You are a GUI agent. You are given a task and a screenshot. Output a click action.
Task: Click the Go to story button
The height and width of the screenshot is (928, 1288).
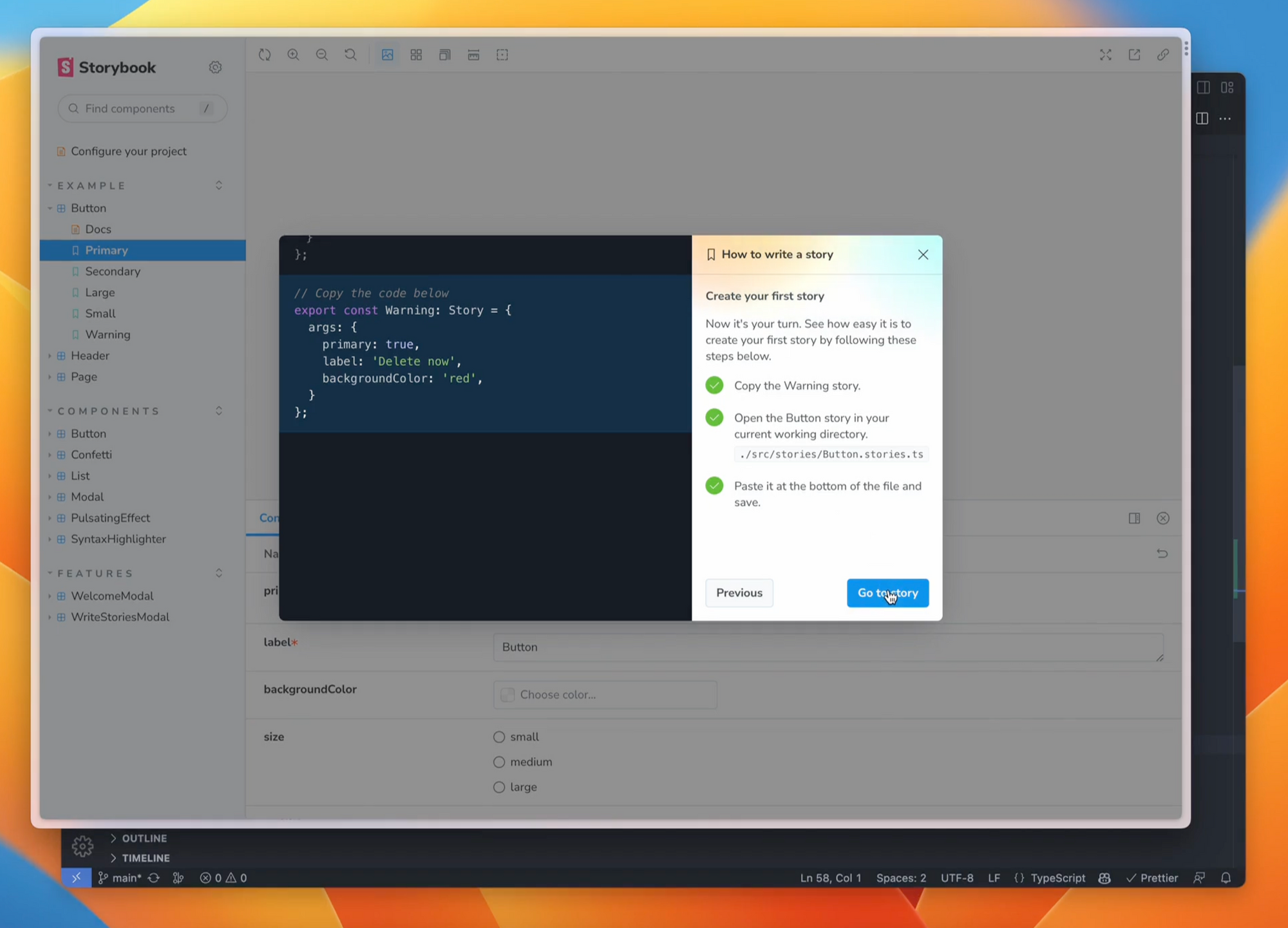point(887,593)
